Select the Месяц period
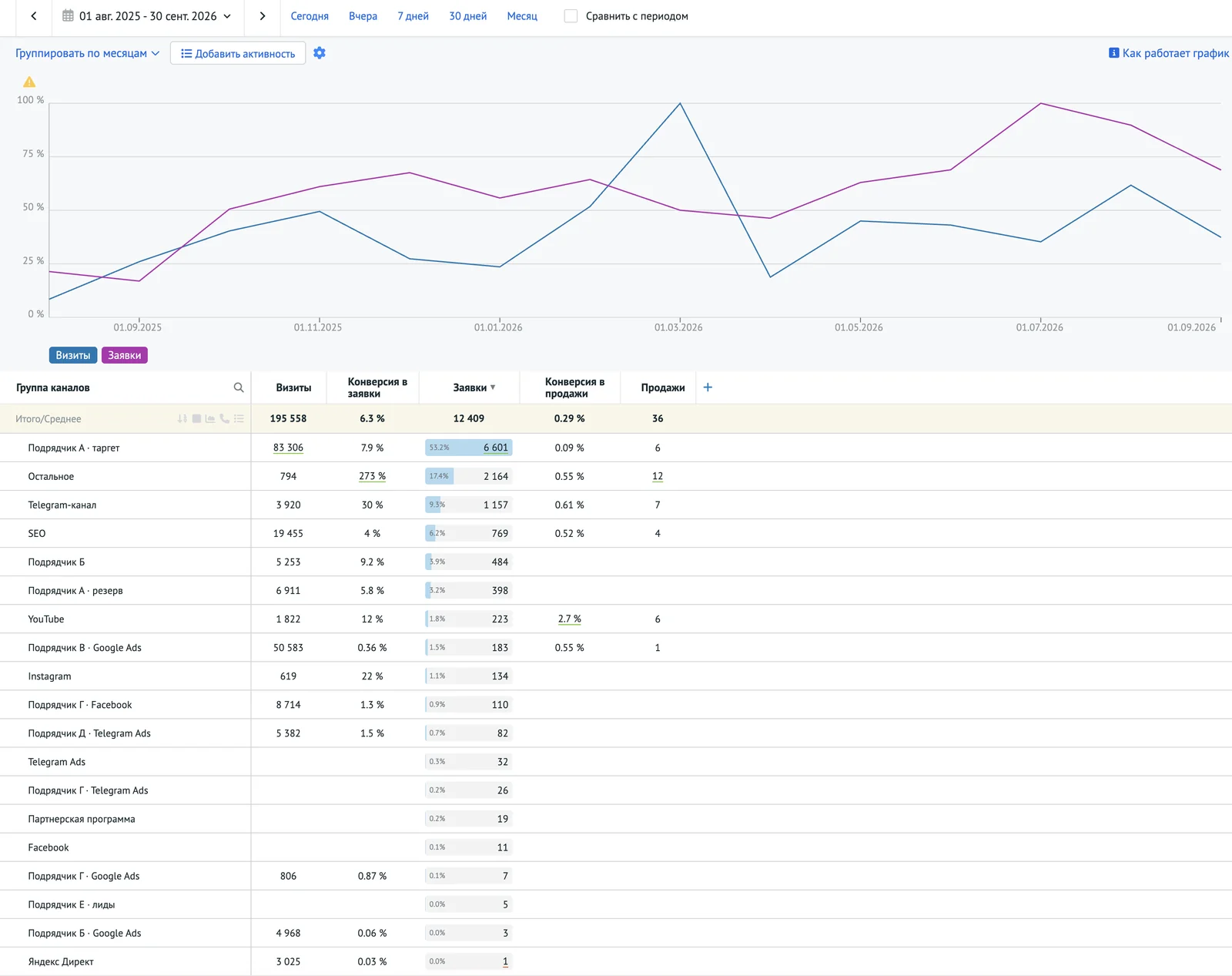This screenshot has width=1232, height=976. coord(522,16)
